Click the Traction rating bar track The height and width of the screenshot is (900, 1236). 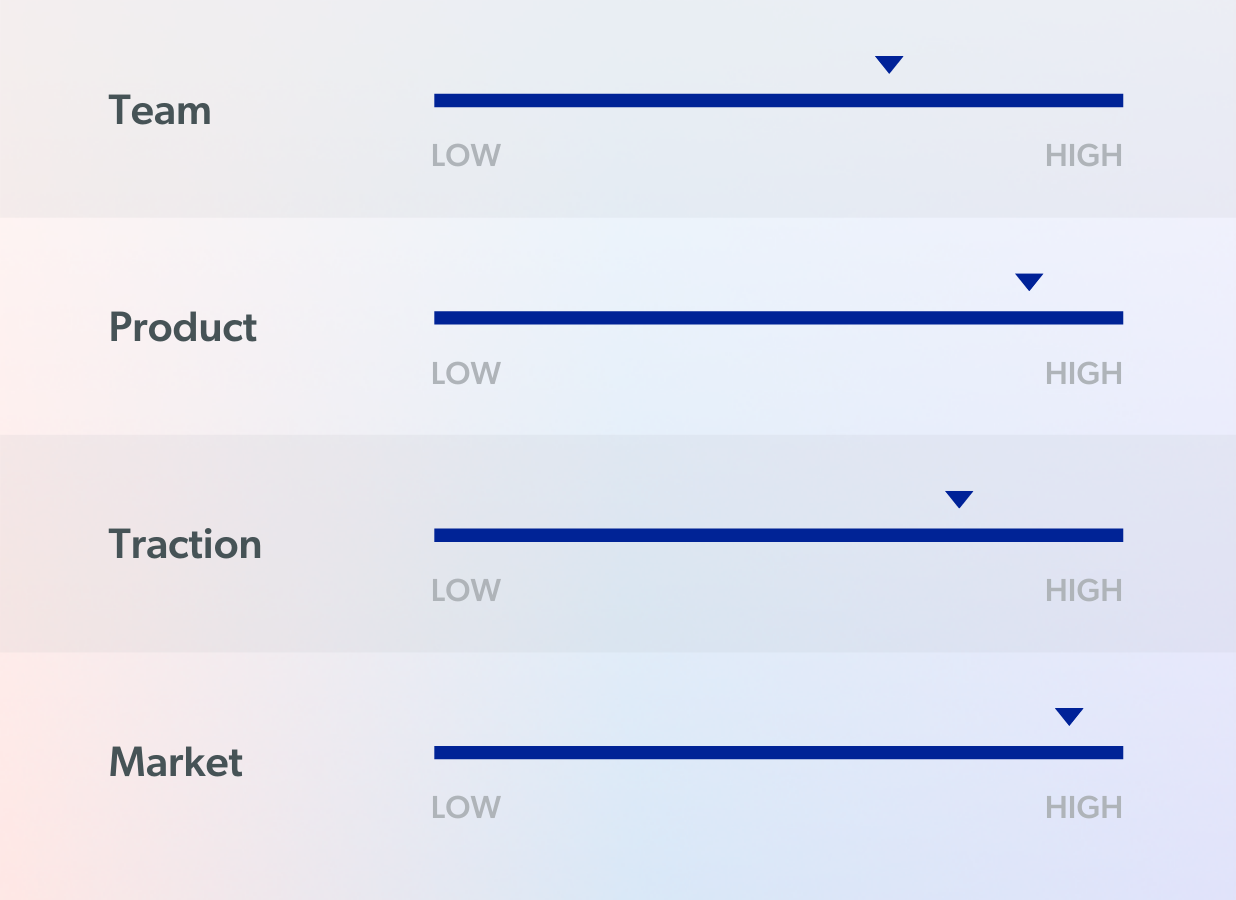[778, 535]
